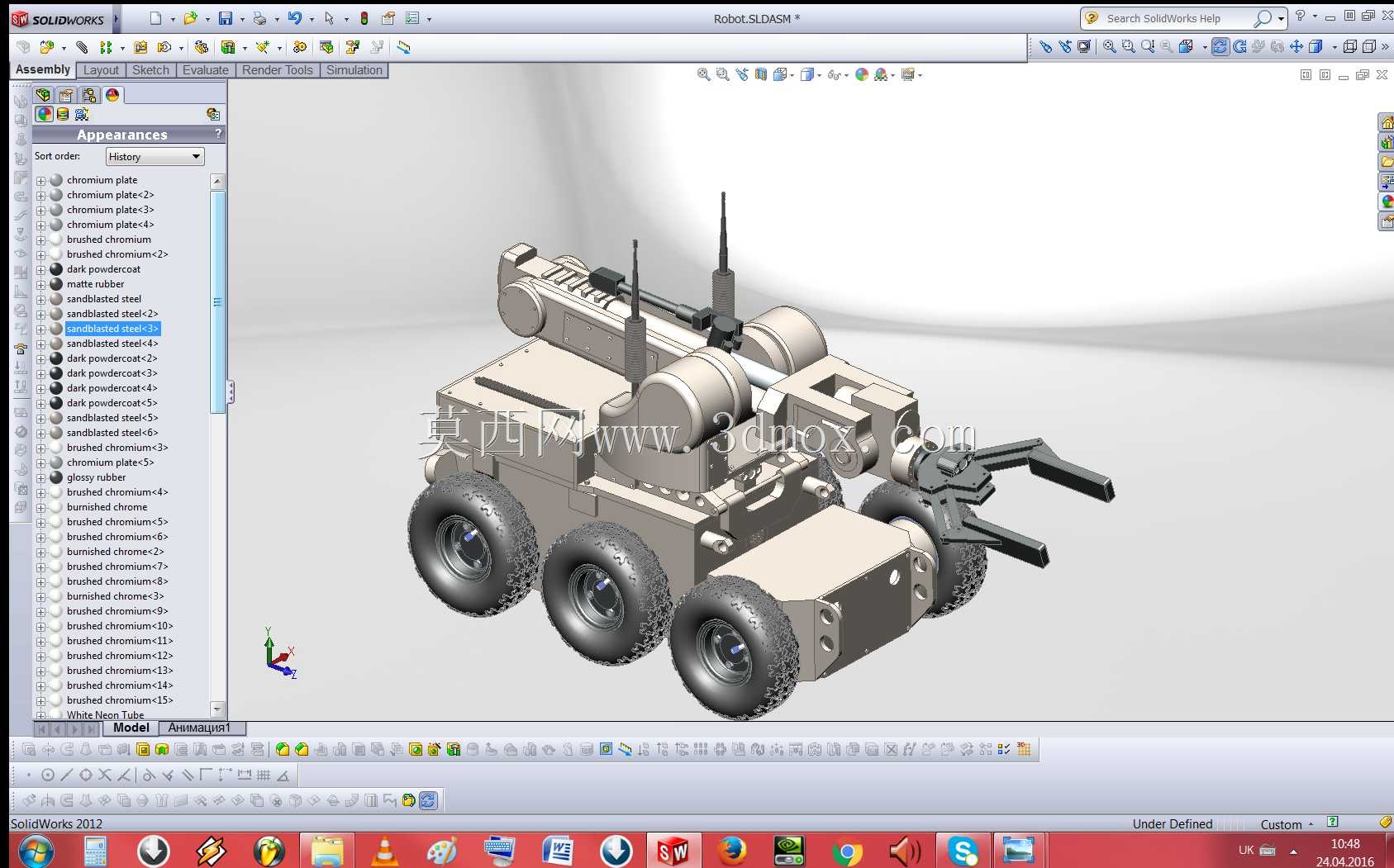Click the Appearances panel help question mark
This screenshot has width=1394, height=868.
pos(218,134)
